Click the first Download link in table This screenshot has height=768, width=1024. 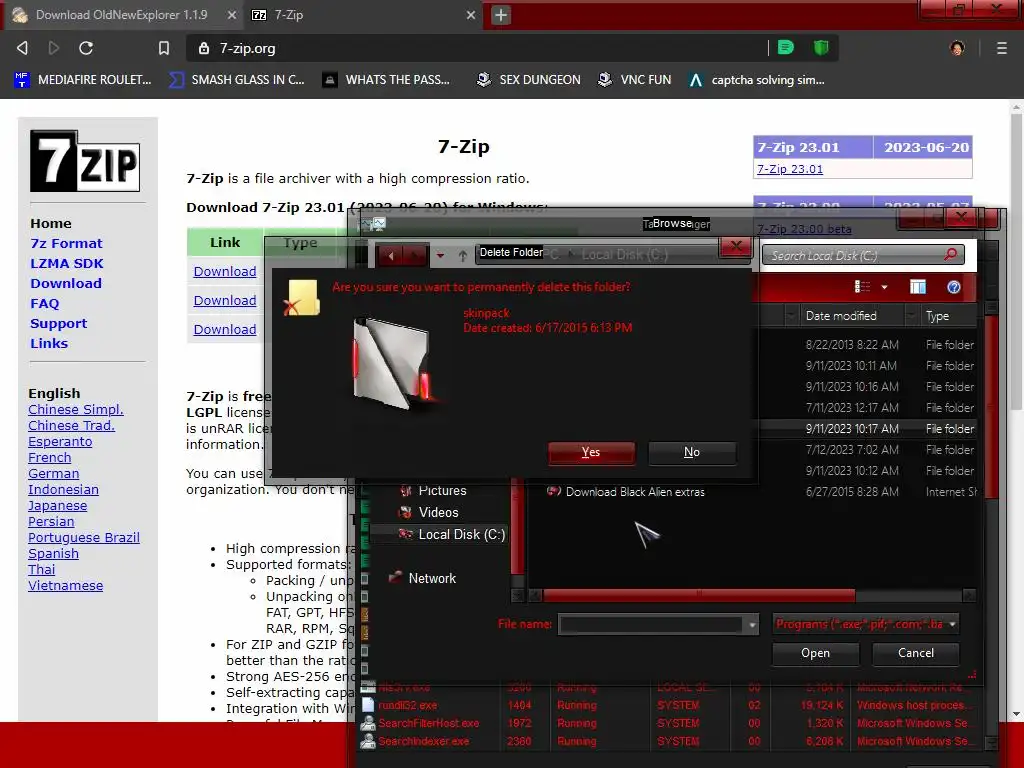tap(225, 272)
